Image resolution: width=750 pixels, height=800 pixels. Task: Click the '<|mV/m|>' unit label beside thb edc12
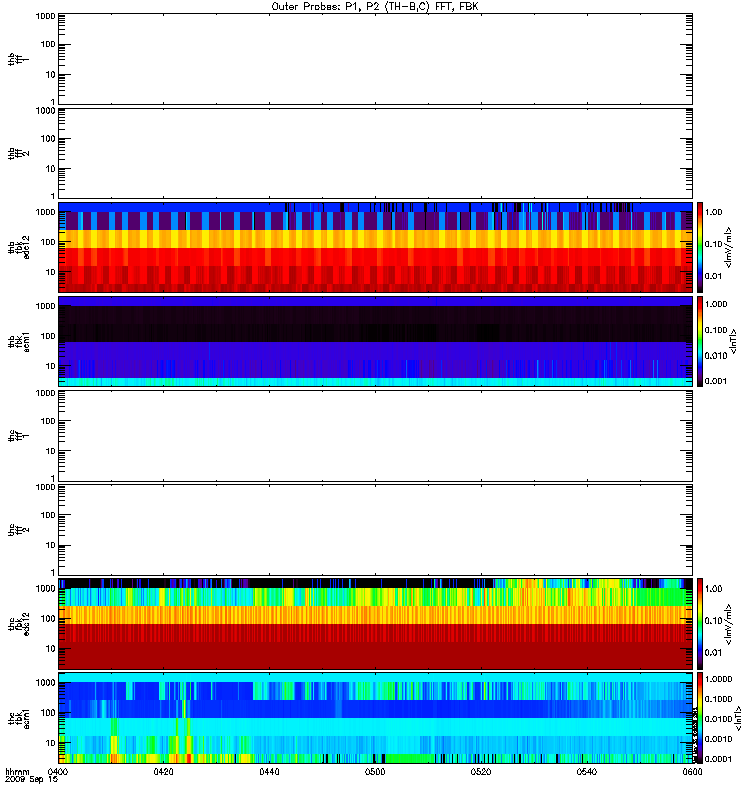(x=728, y=247)
